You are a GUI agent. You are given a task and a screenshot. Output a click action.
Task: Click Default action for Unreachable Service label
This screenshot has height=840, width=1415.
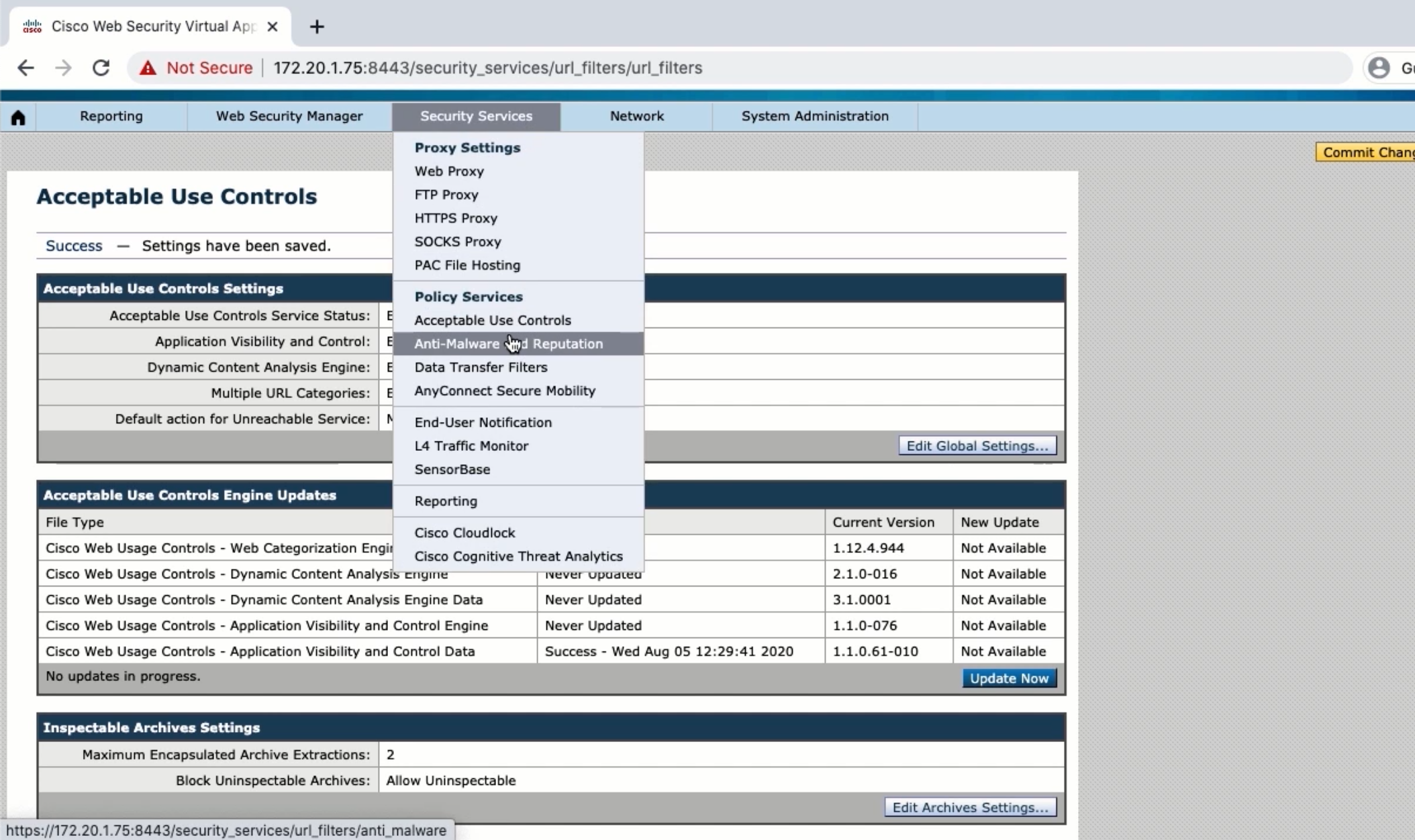(242, 419)
